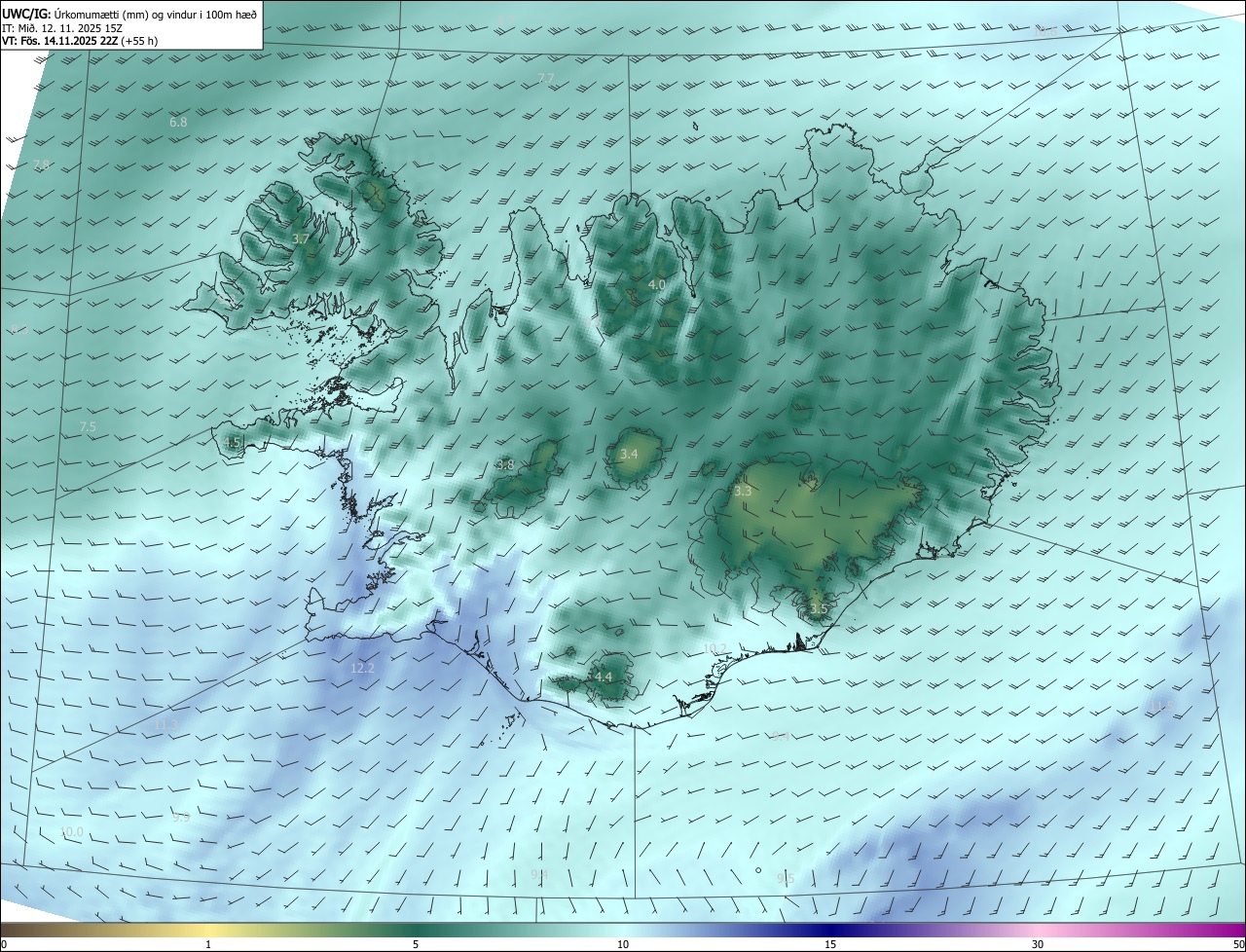Image resolution: width=1246 pixels, height=952 pixels.
Task: Click the 11.3 value label
Action: (x=166, y=725)
